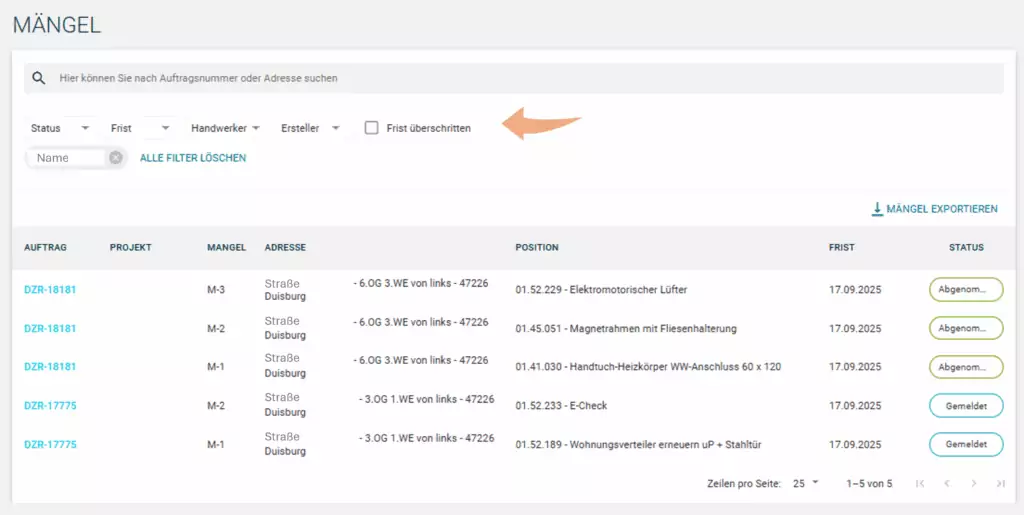Click the download icon beside Mängel exportieren
Screen dimensions: 1024x515
click(x=877, y=209)
